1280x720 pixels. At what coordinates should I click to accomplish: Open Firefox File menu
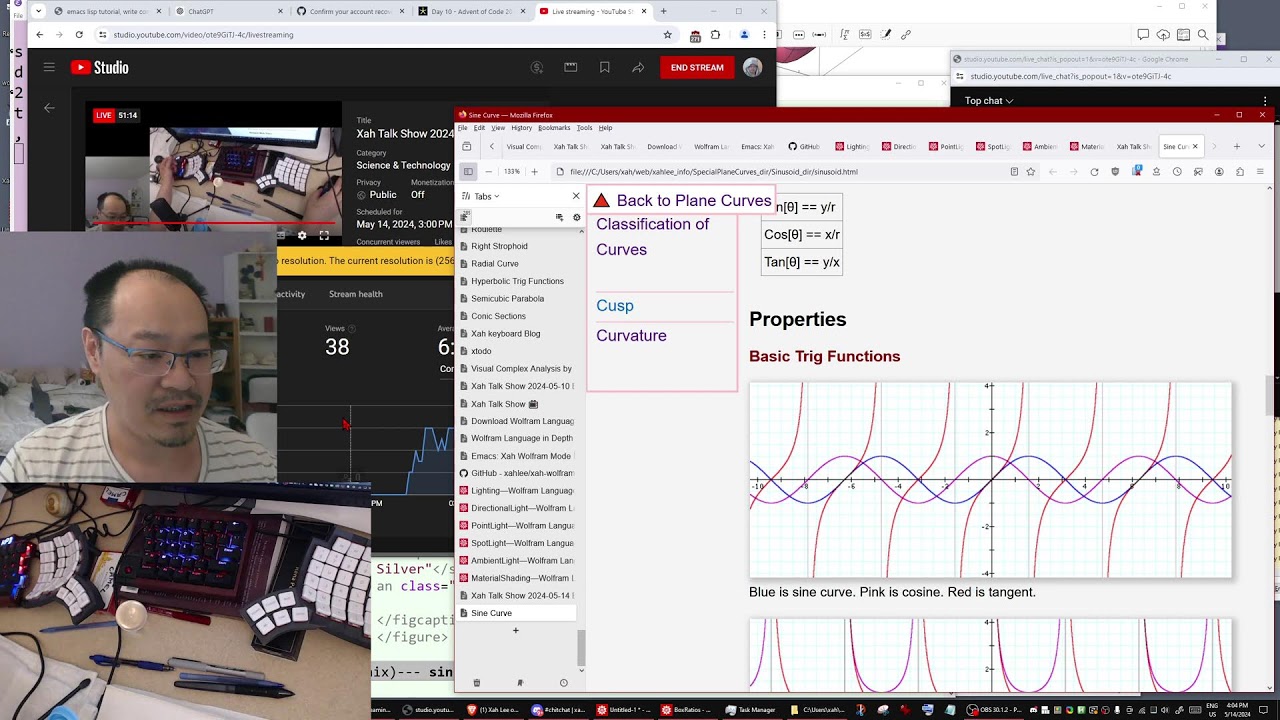(463, 128)
